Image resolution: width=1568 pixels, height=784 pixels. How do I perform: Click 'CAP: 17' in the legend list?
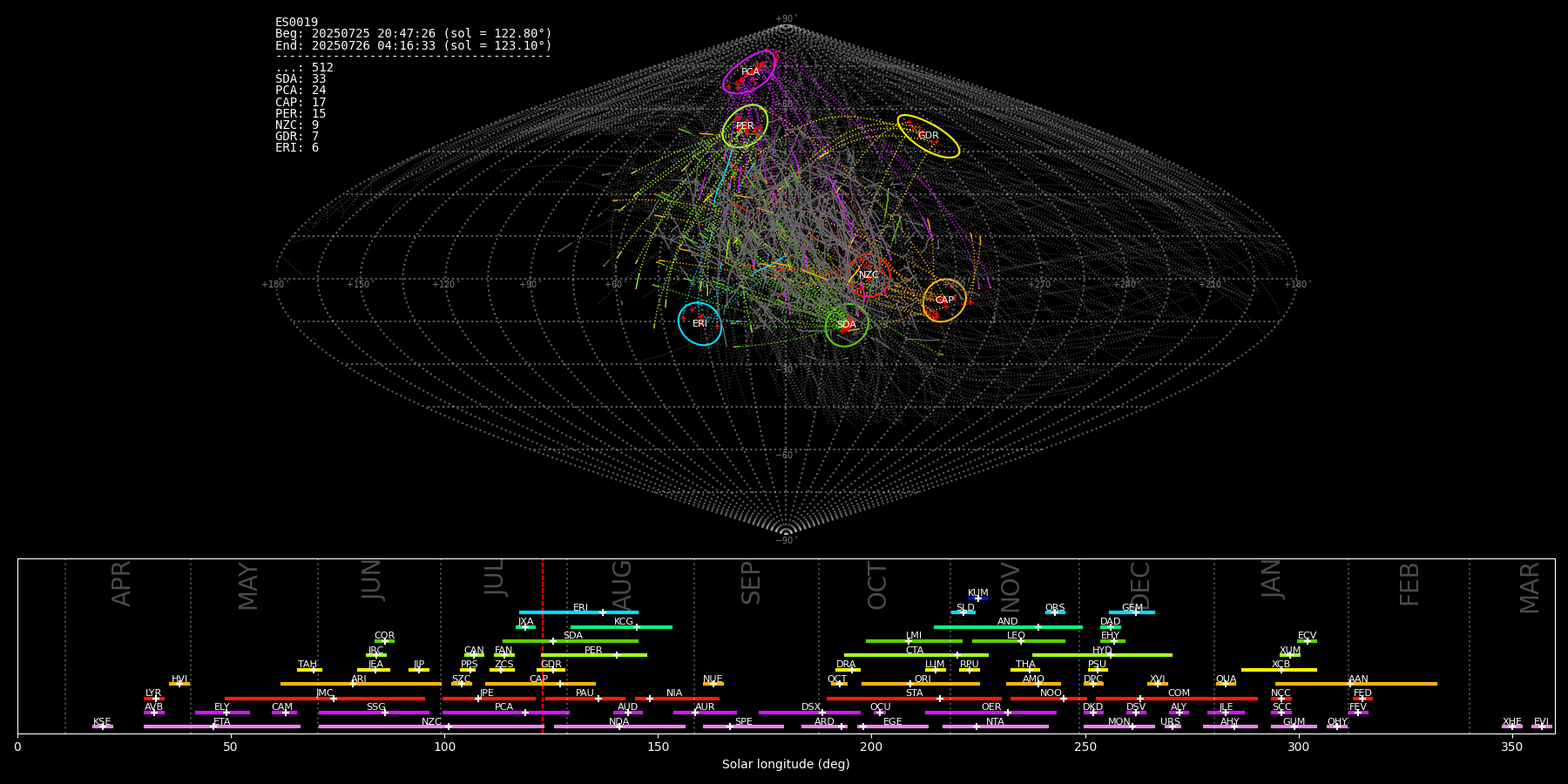coord(301,102)
